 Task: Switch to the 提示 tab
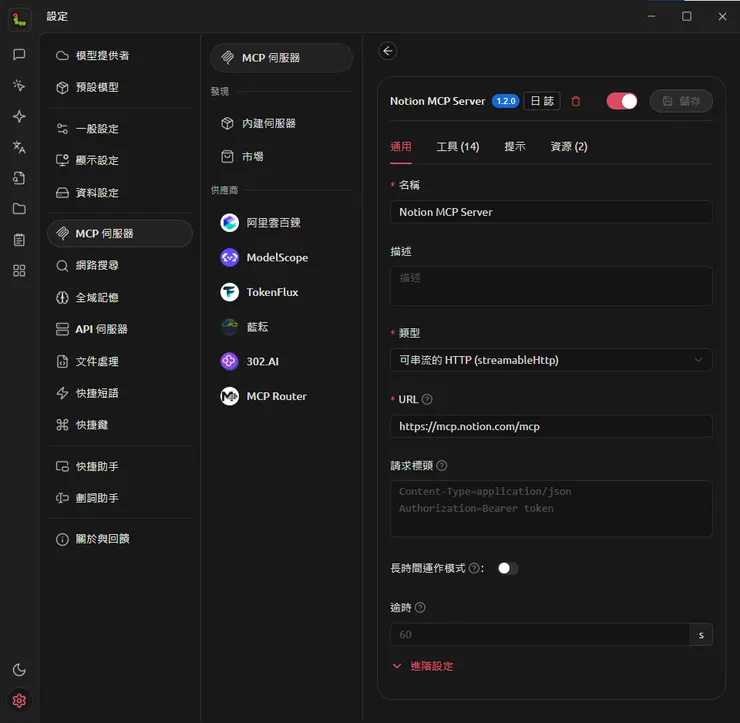tap(515, 147)
